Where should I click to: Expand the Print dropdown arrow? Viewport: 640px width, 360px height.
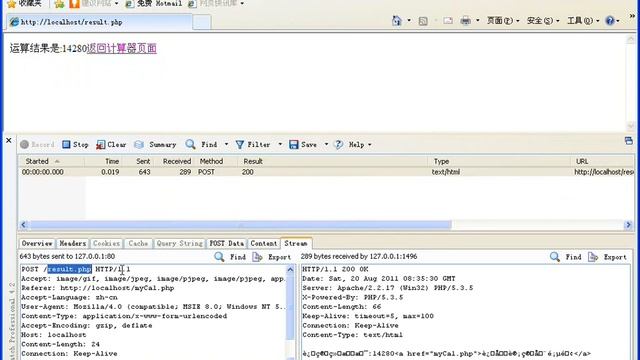[478, 20]
